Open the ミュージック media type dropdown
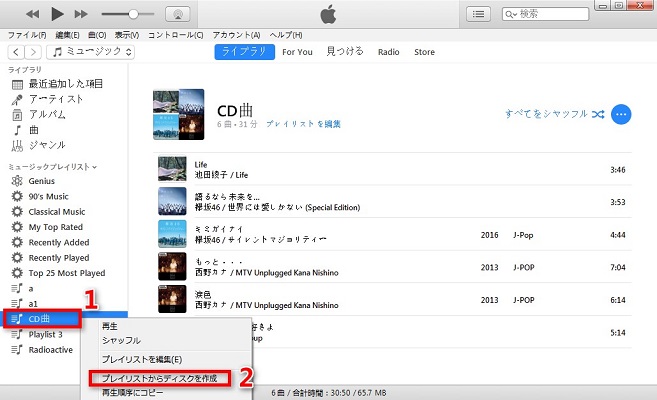Image resolution: width=657 pixels, height=400 pixels. pyautogui.click(x=90, y=52)
